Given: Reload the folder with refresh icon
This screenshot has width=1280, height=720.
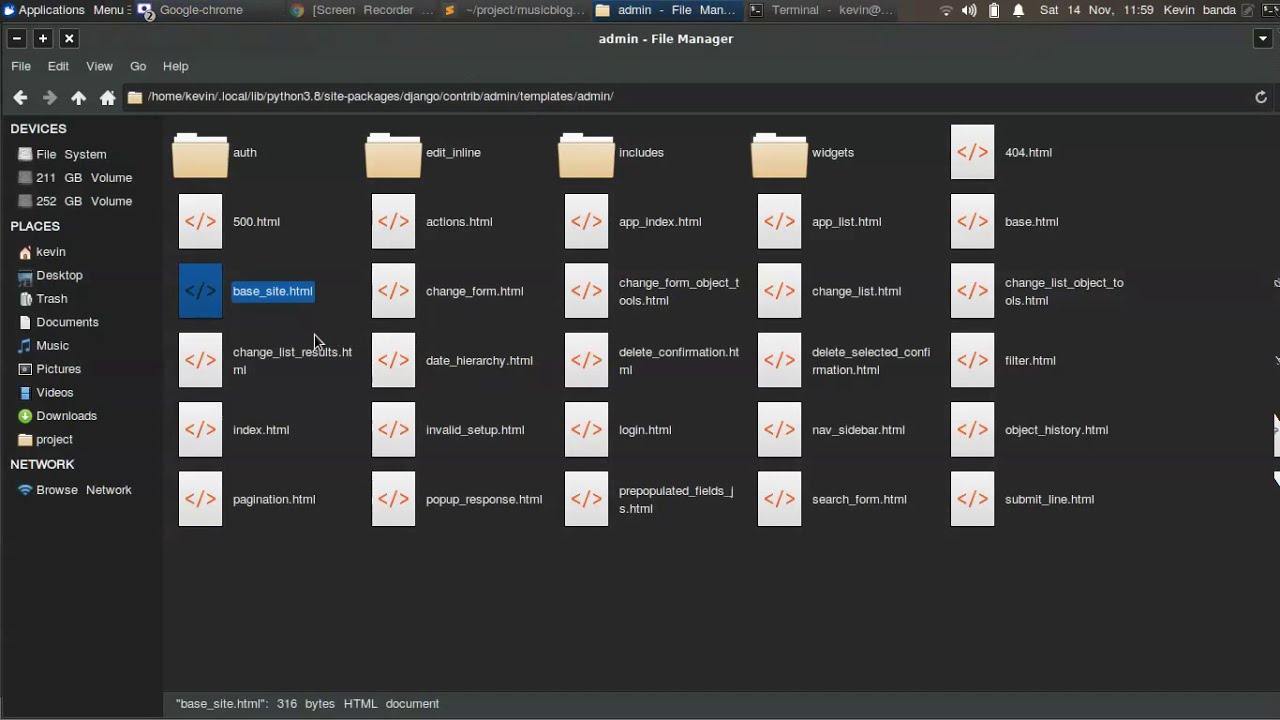Looking at the screenshot, I should tap(1261, 97).
